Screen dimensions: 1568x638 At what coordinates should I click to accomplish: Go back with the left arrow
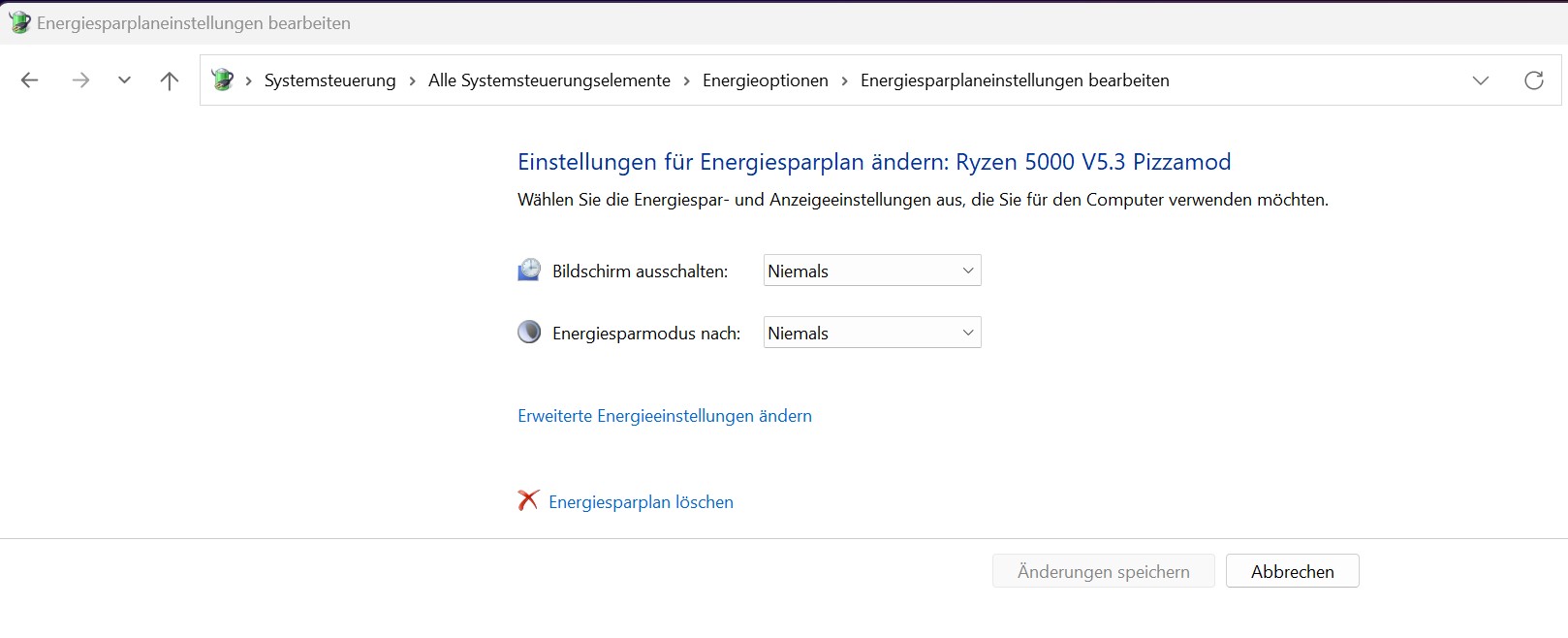pos(30,80)
